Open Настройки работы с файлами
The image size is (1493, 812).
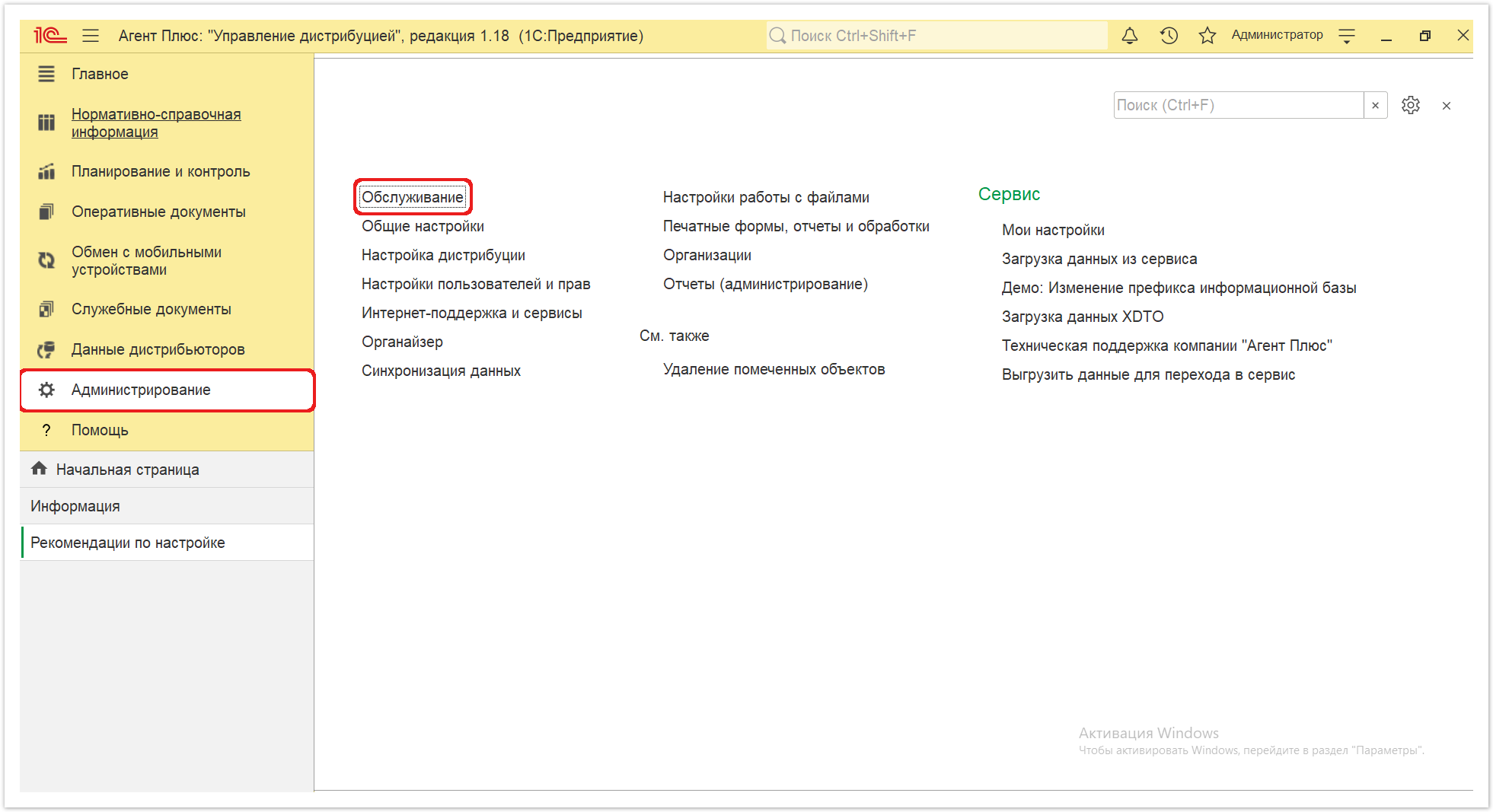(x=766, y=197)
